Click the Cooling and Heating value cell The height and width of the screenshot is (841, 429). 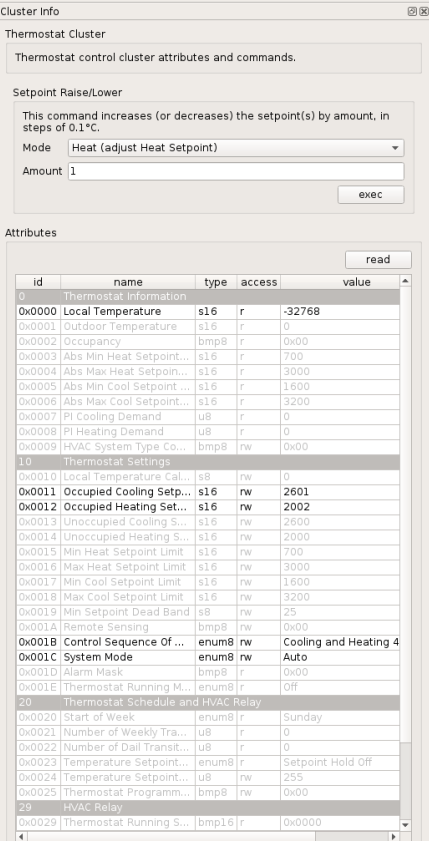pyautogui.click(x=340, y=642)
